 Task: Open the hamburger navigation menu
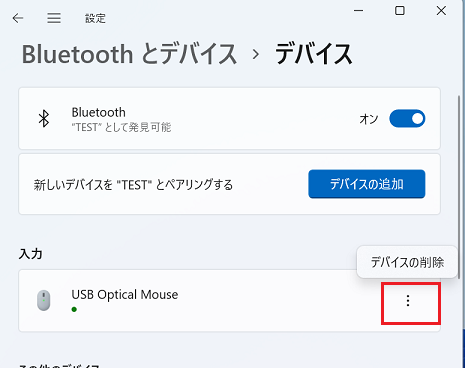click(x=54, y=18)
